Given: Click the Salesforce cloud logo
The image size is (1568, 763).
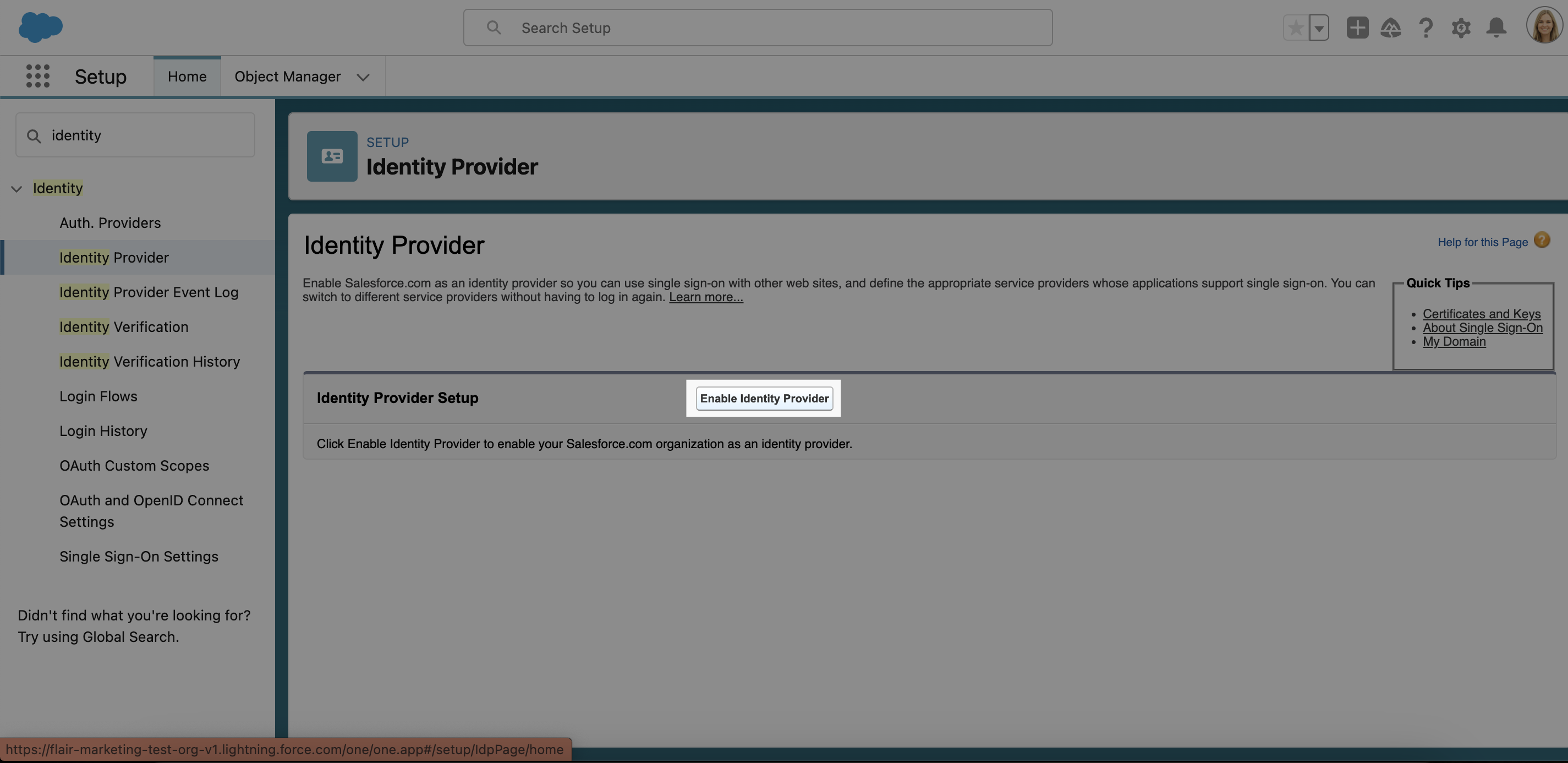Looking at the screenshot, I should [40, 28].
